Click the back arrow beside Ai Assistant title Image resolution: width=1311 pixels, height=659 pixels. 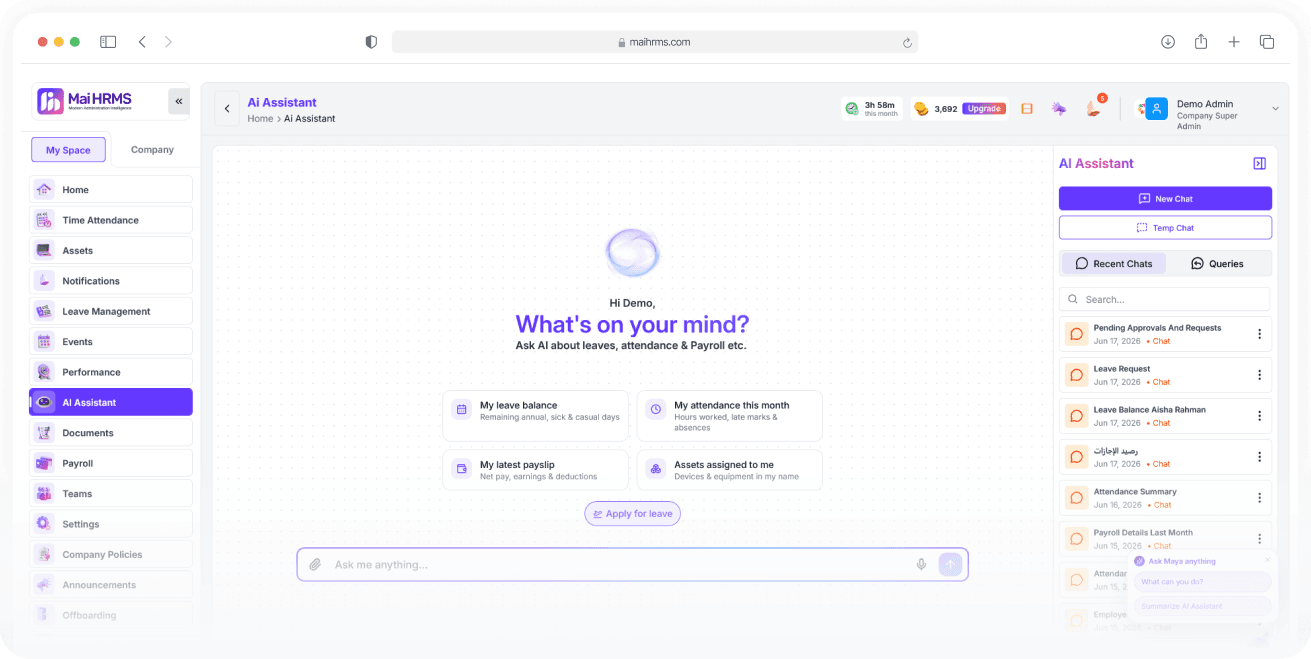tap(227, 109)
